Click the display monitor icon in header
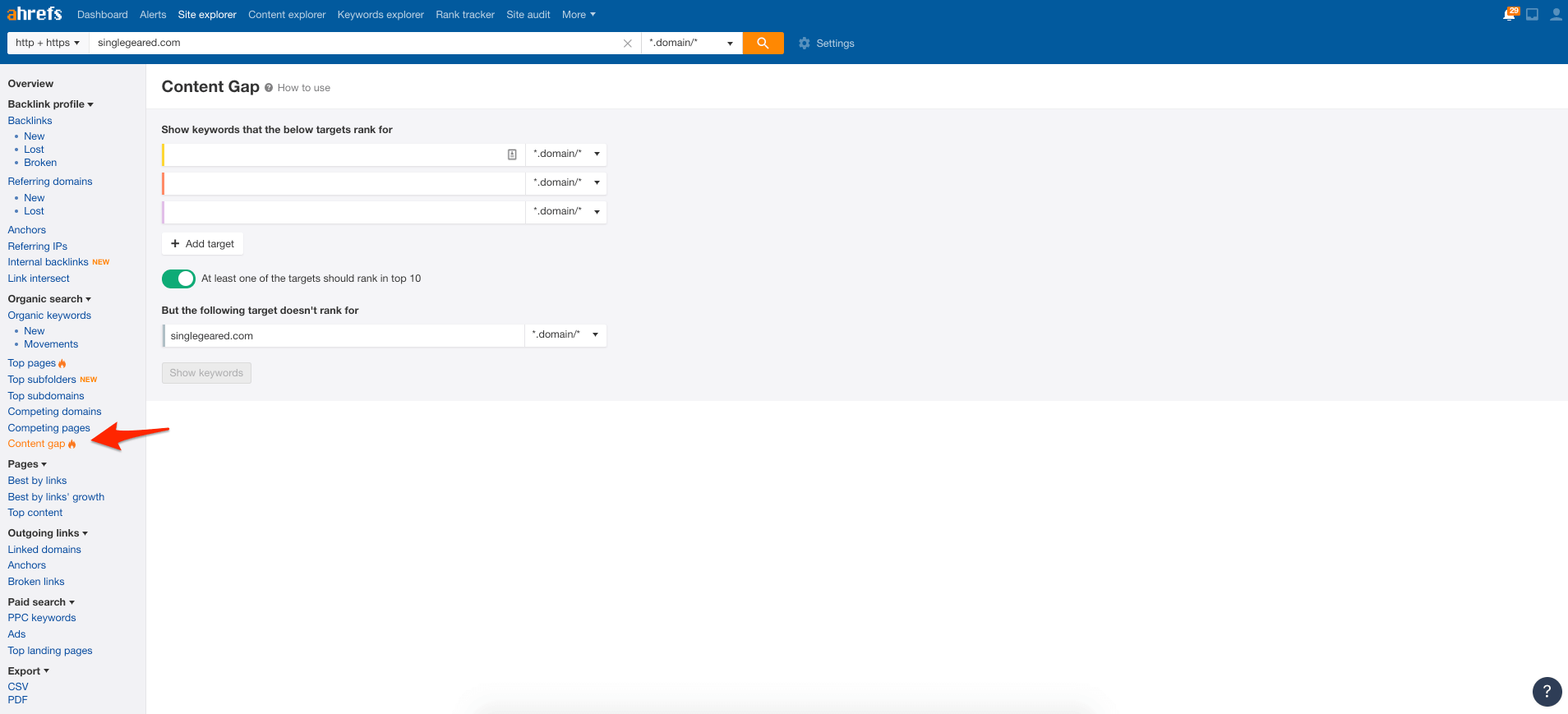1568x714 pixels. pos(1533,14)
